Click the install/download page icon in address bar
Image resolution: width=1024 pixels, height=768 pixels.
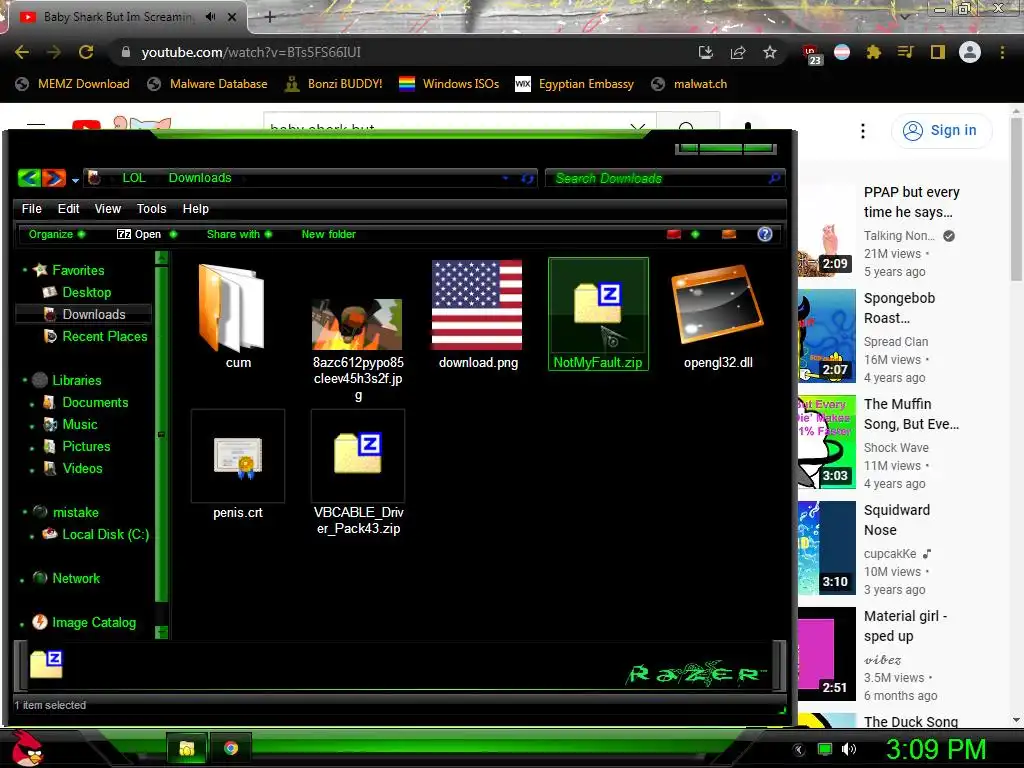(706, 52)
